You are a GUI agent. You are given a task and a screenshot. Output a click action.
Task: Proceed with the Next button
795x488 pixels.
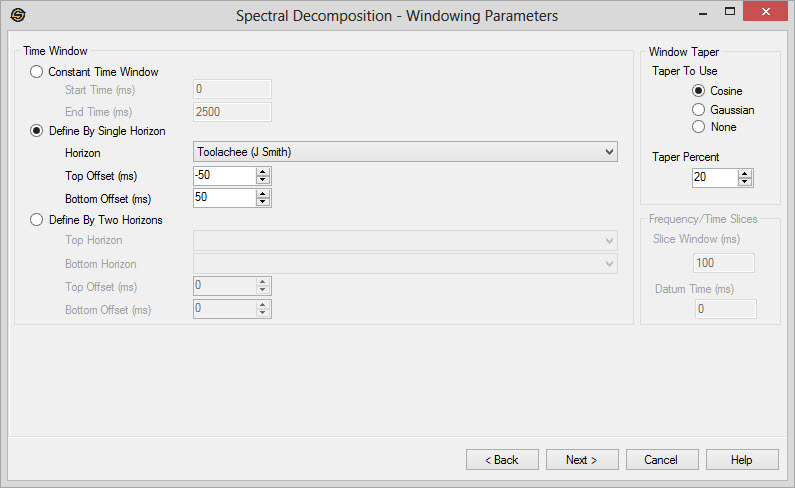(582, 460)
